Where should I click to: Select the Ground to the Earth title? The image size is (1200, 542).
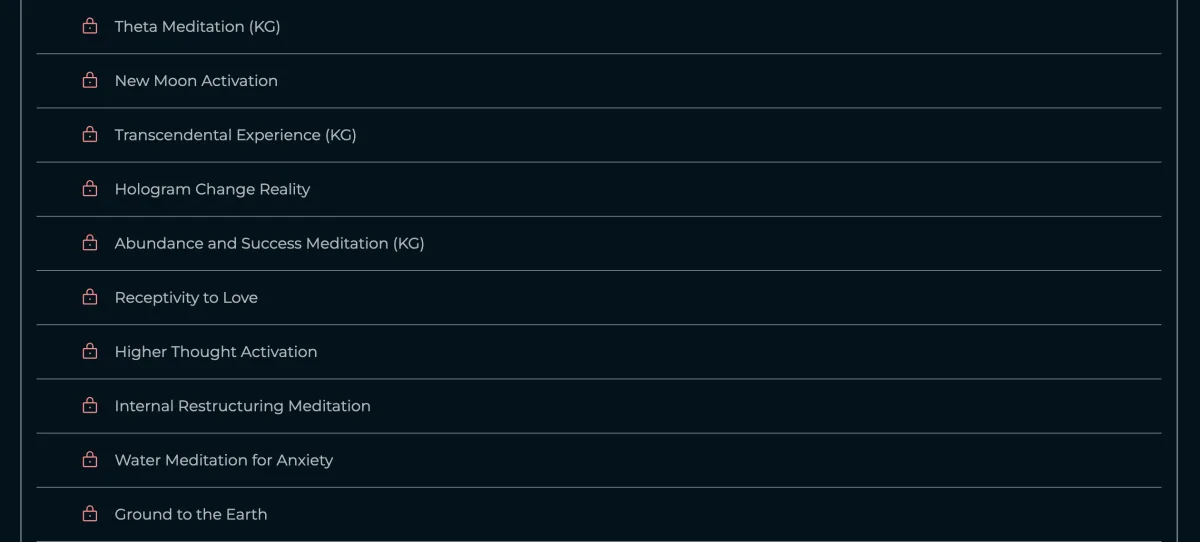[191, 514]
